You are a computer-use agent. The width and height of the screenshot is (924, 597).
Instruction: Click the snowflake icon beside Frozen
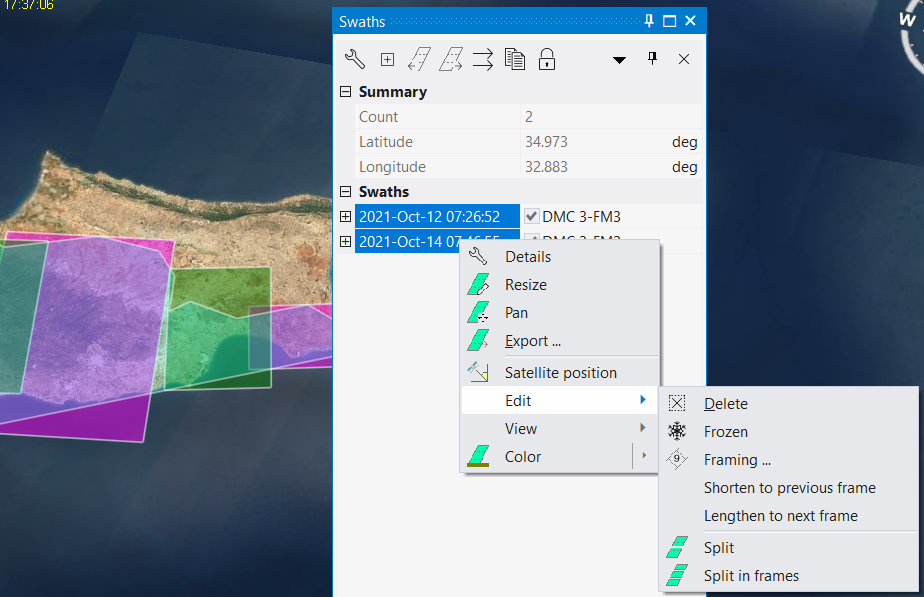[678, 432]
